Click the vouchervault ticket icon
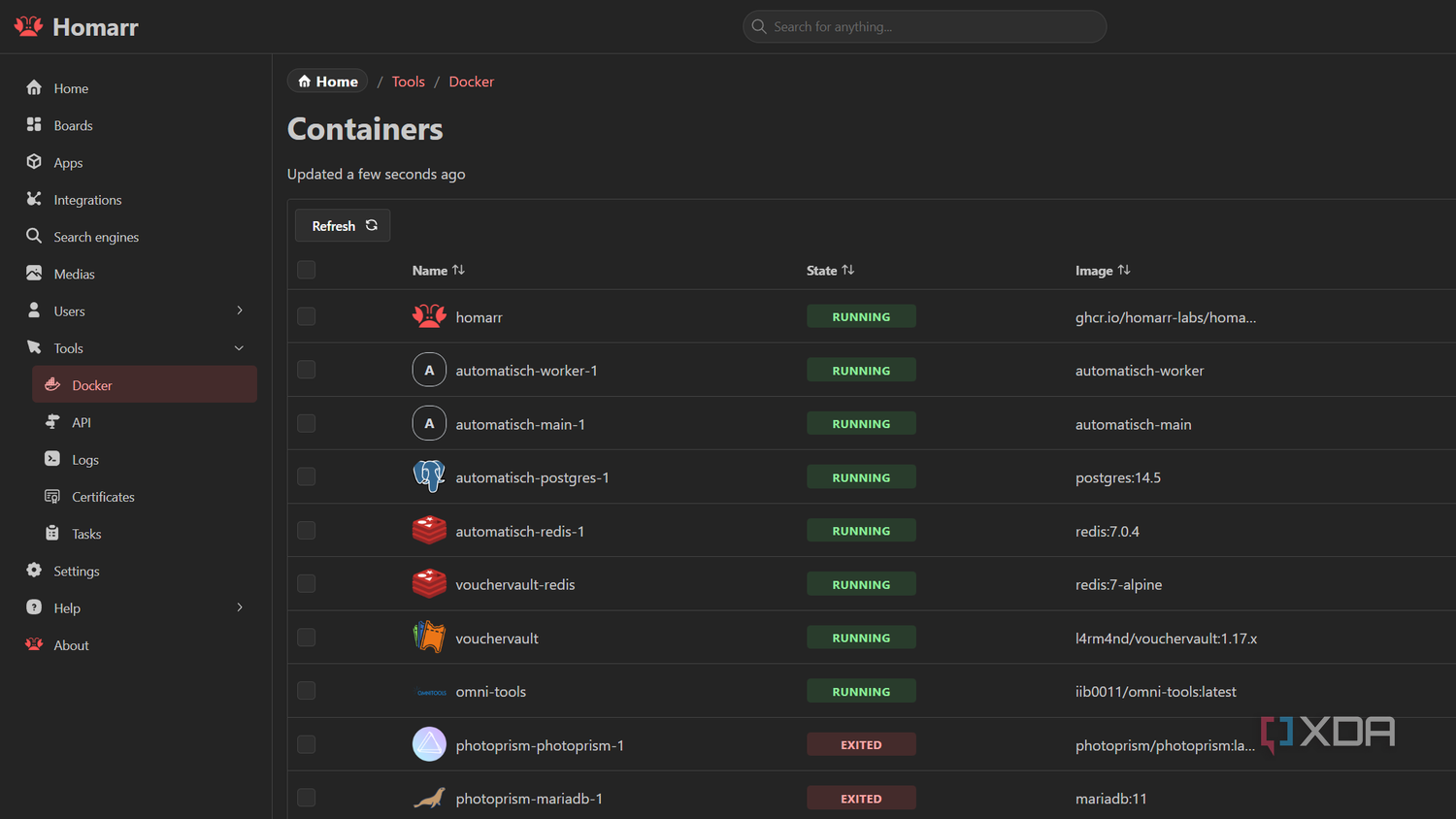 coord(429,637)
